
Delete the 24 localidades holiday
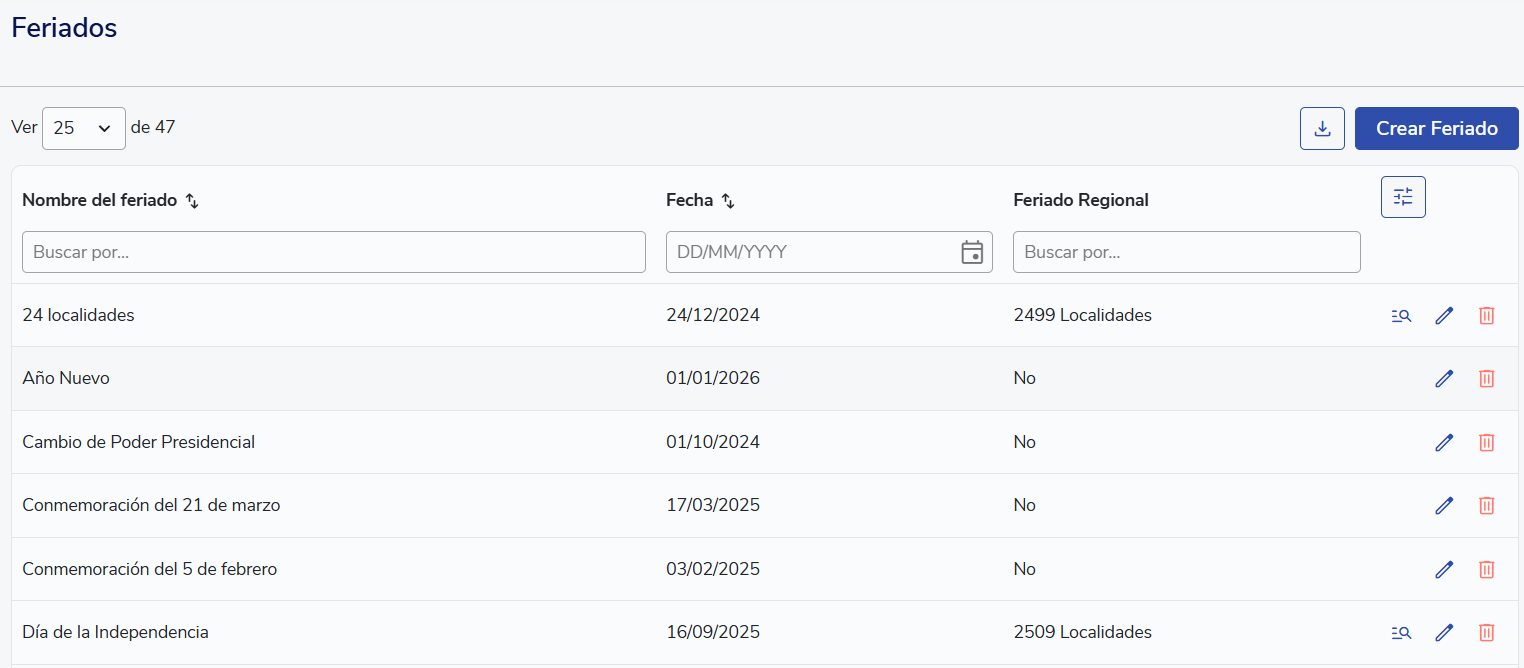click(1487, 316)
